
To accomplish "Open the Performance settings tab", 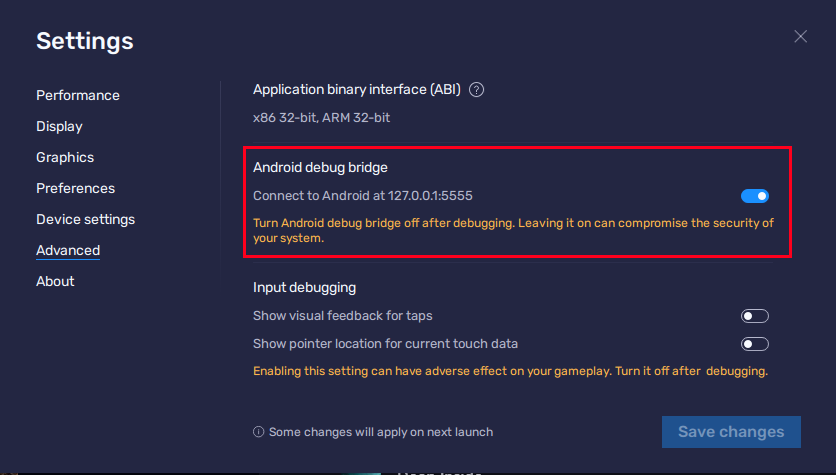I will point(78,96).
